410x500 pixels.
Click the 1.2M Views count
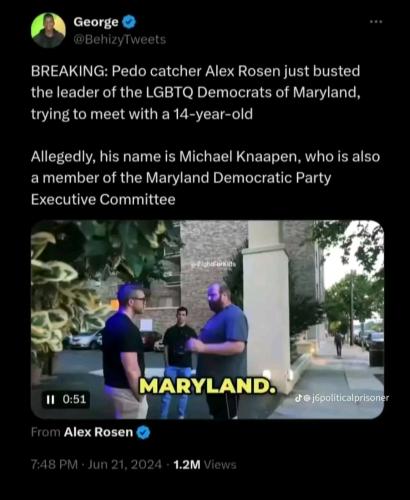(205, 464)
